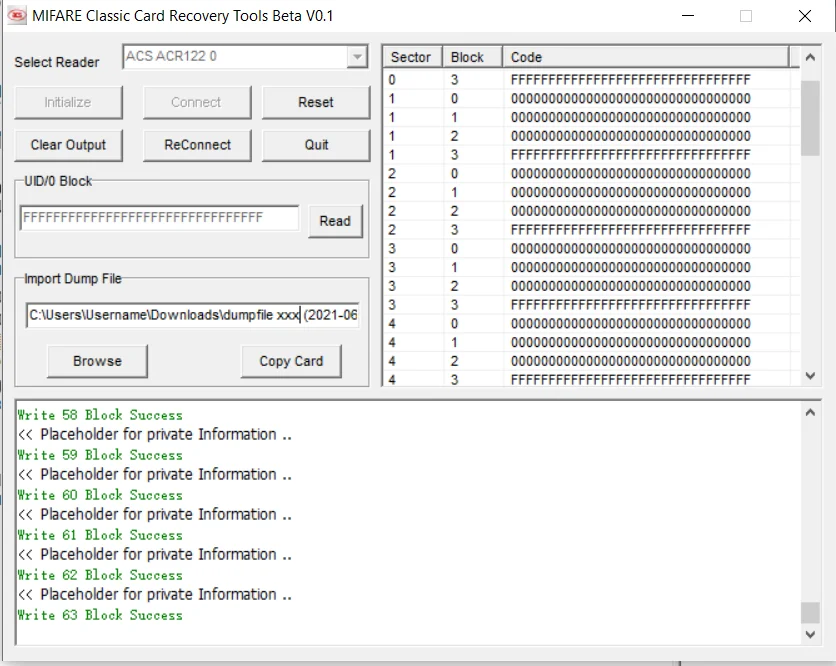This screenshot has height=666, width=836.
Task: Click placeholder line below Write 58 log
Action: click(155, 435)
